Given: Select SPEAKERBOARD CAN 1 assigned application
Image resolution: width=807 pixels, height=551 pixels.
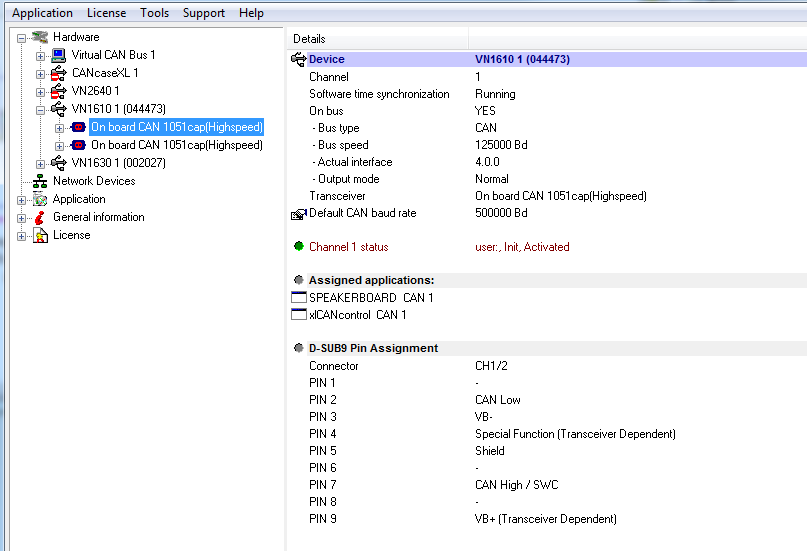Looking at the screenshot, I should (371, 298).
